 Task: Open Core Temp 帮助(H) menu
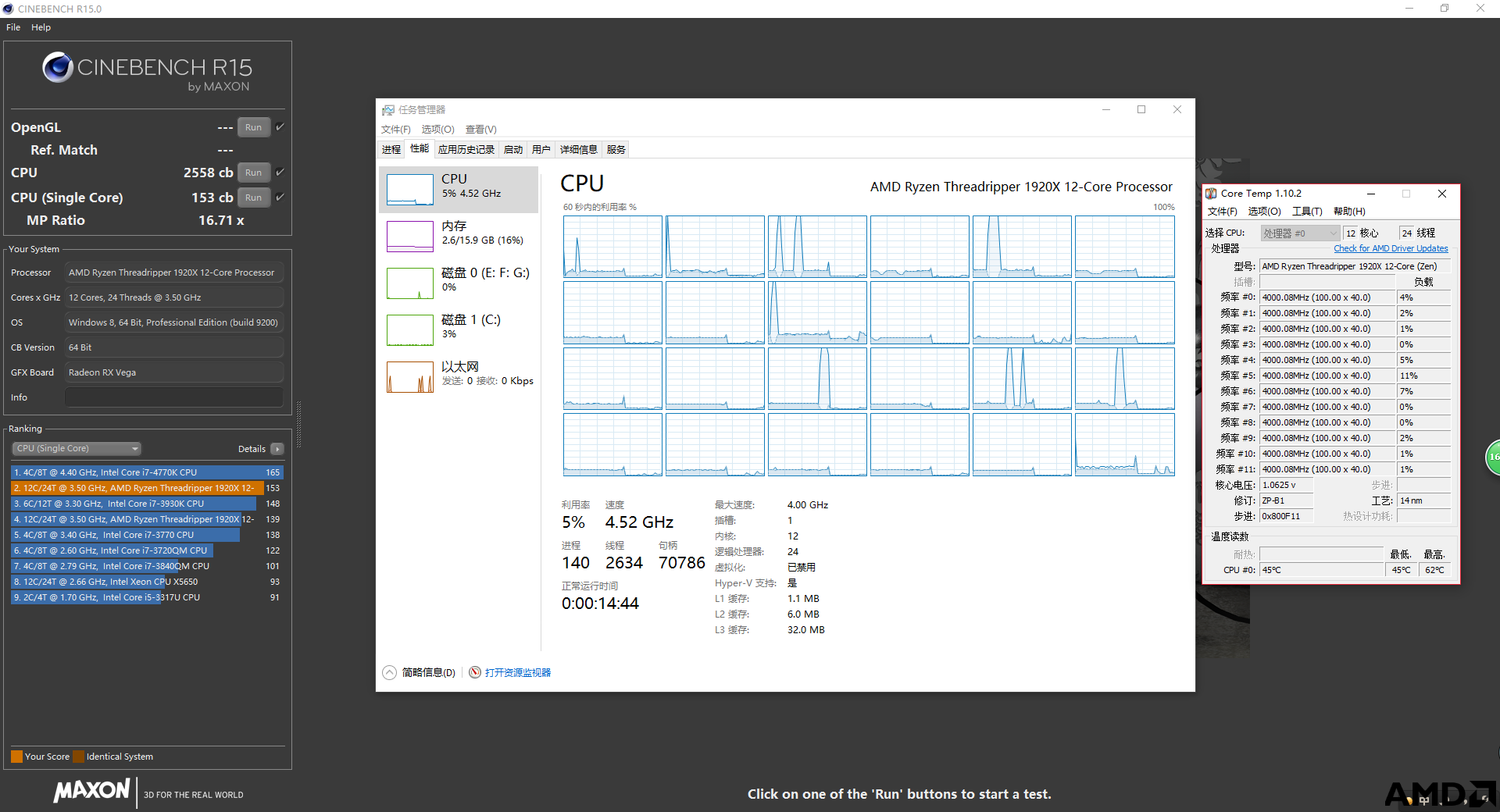coord(1349,212)
